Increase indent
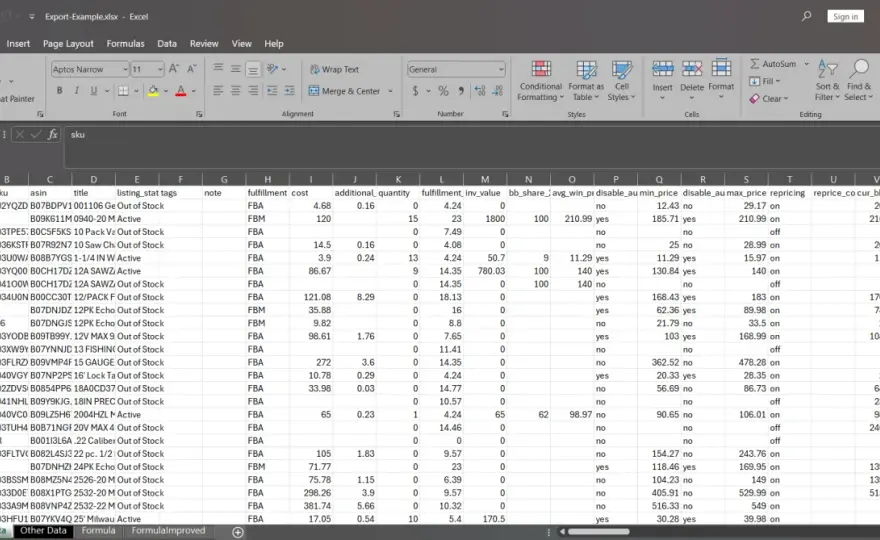880x540 pixels. (290, 90)
